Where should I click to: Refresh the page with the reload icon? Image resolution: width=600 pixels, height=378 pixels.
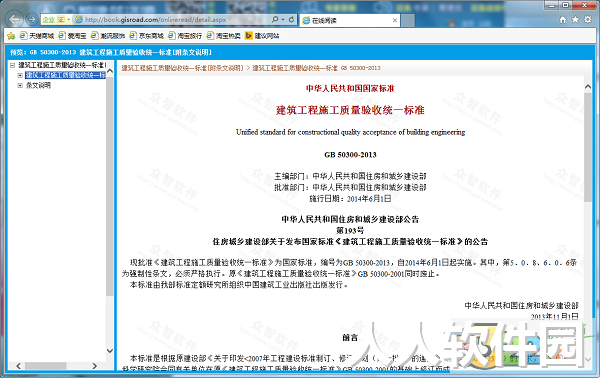point(292,20)
